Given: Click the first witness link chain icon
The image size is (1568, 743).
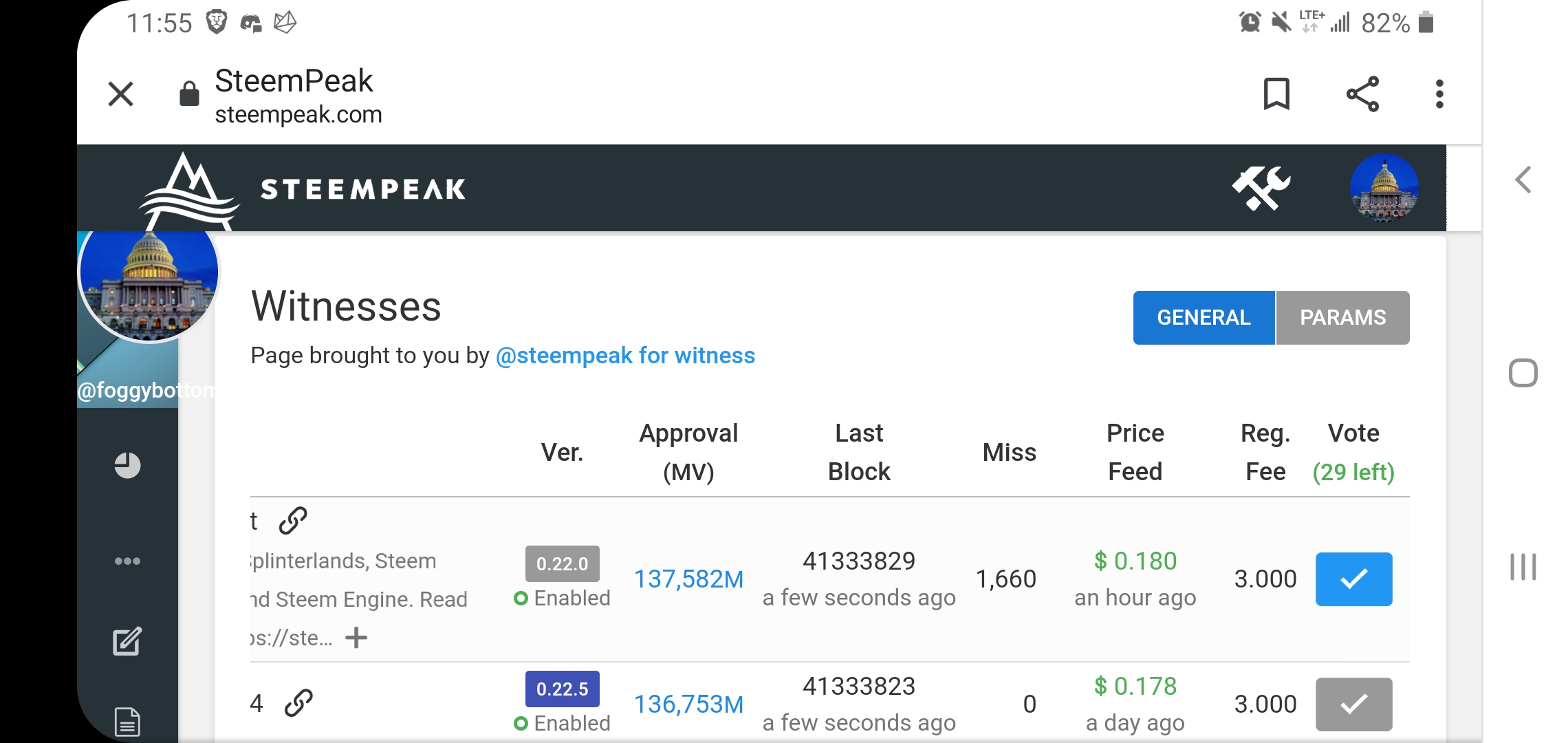Looking at the screenshot, I should (x=293, y=521).
